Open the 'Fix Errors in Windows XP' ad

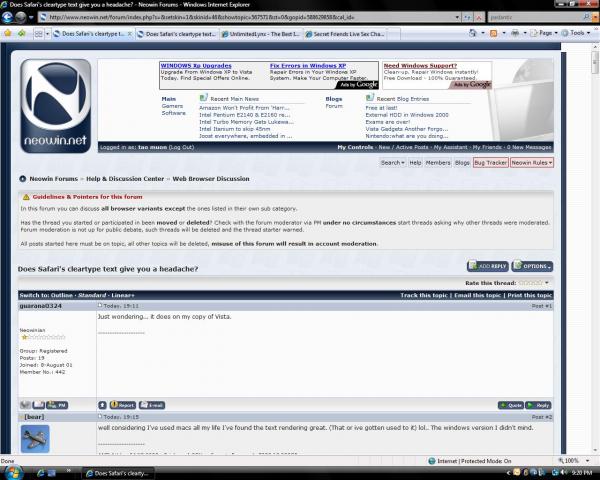(x=308, y=66)
